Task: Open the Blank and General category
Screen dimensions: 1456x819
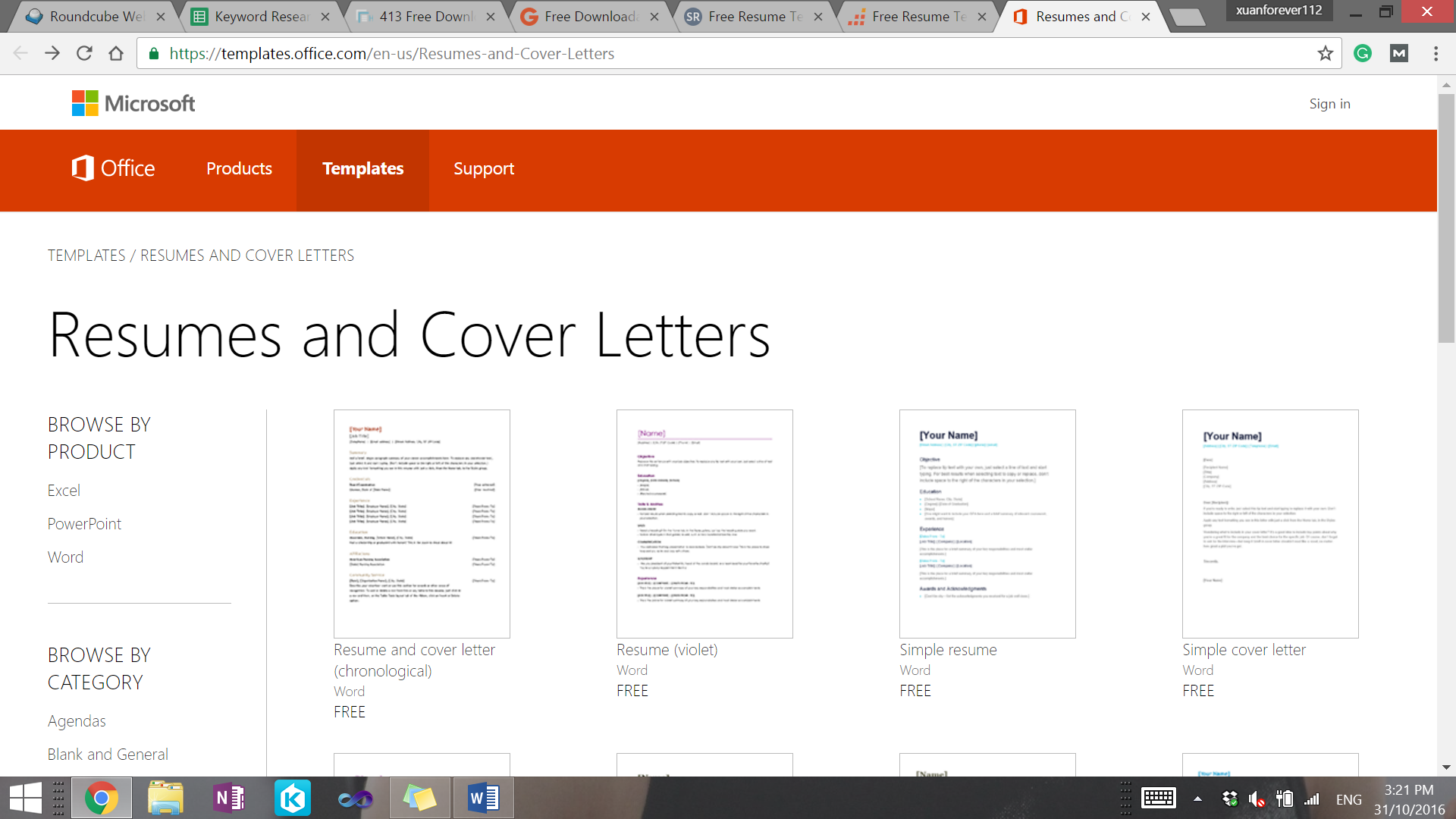Action: [x=108, y=755]
